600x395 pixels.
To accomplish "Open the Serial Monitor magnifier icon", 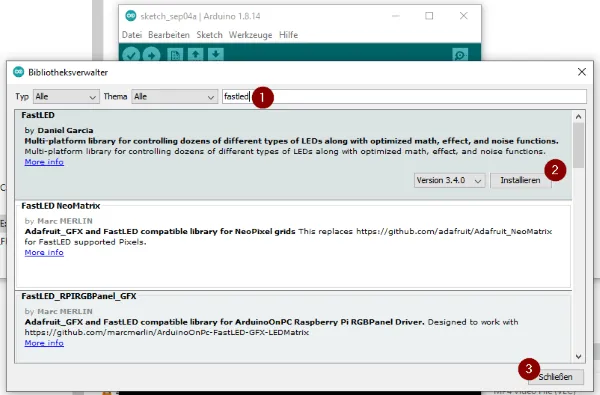I will 460,55.
